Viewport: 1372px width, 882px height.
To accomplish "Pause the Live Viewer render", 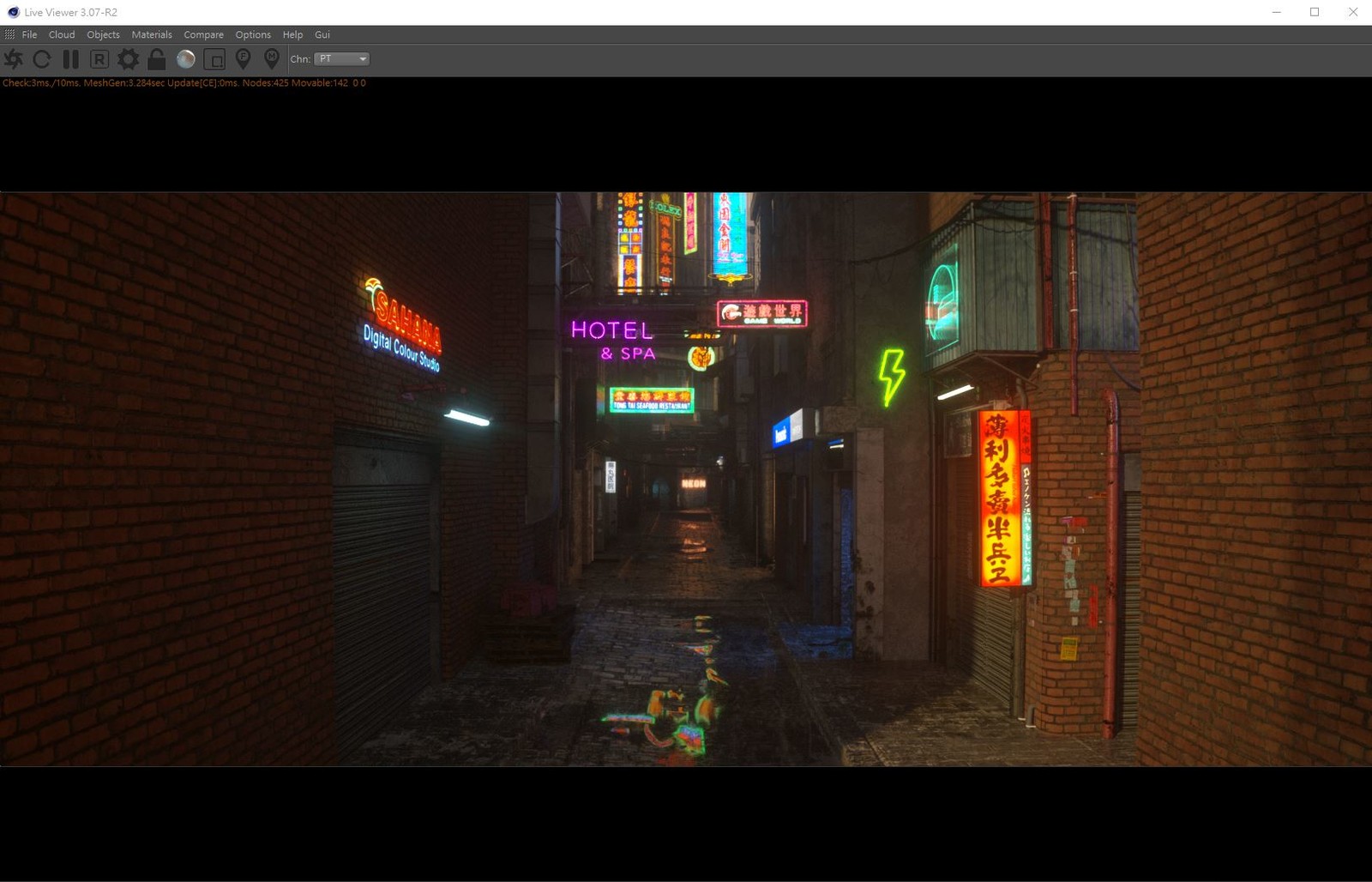I will coord(71,59).
